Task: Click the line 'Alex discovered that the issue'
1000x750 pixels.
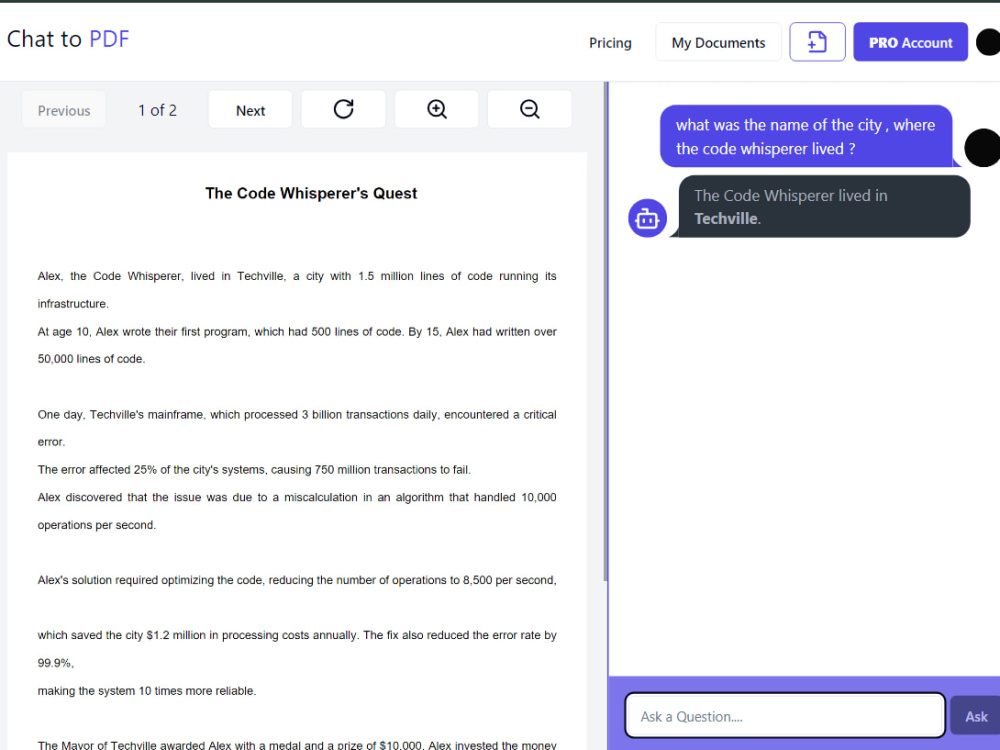Action: [297, 497]
